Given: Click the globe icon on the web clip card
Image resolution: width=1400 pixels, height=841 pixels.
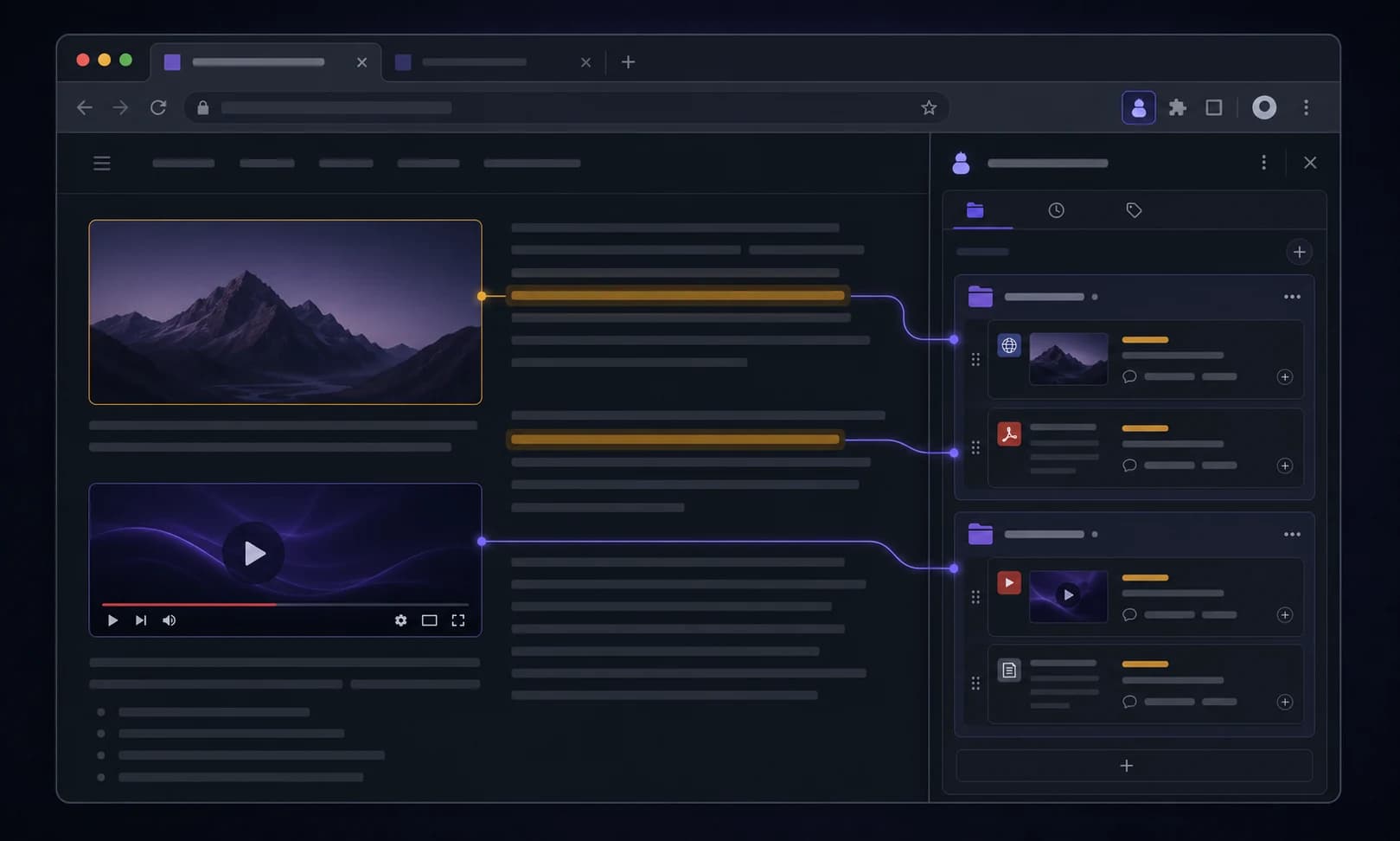Looking at the screenshot, I should click(x=1009, y=345).
